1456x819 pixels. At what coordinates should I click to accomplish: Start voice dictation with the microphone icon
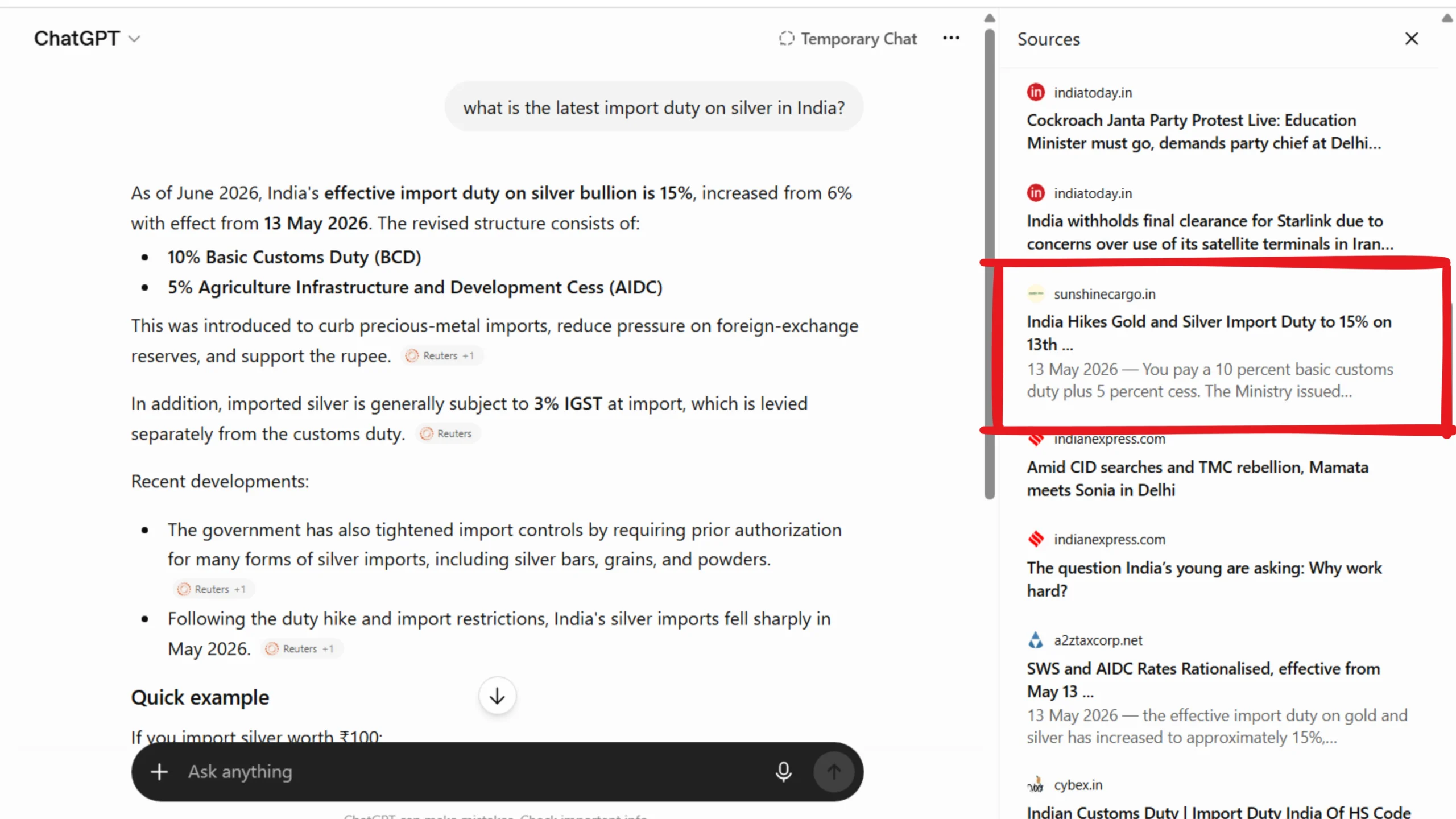pos(783,772)
